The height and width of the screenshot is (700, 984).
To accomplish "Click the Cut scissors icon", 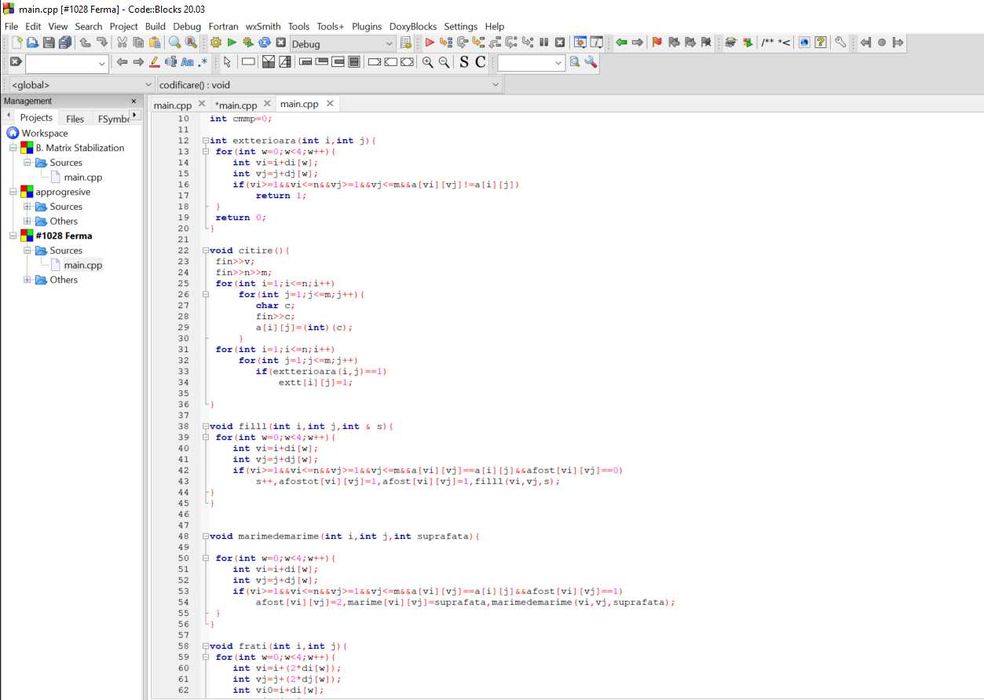I will coord(122,43).
